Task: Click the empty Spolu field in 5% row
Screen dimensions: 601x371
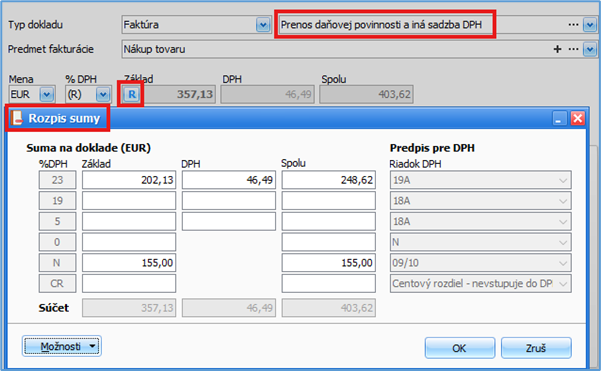Action: point(329,222)
